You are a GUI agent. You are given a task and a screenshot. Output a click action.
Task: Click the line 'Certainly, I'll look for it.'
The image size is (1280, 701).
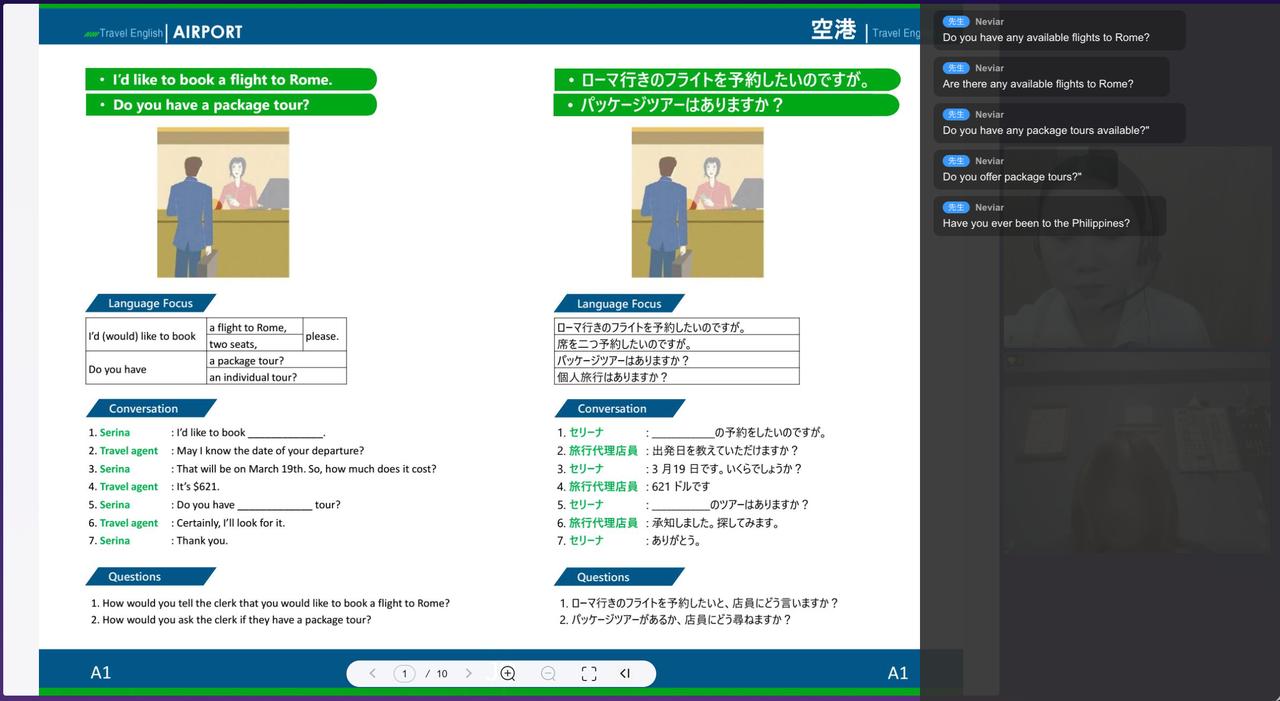(231, 523)
